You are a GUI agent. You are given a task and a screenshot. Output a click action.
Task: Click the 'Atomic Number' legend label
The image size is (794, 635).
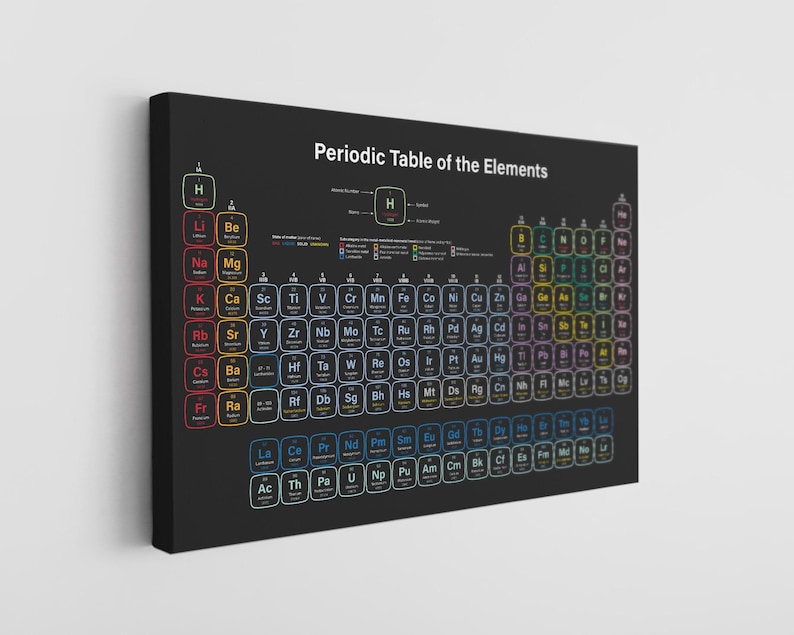point(346,191)
